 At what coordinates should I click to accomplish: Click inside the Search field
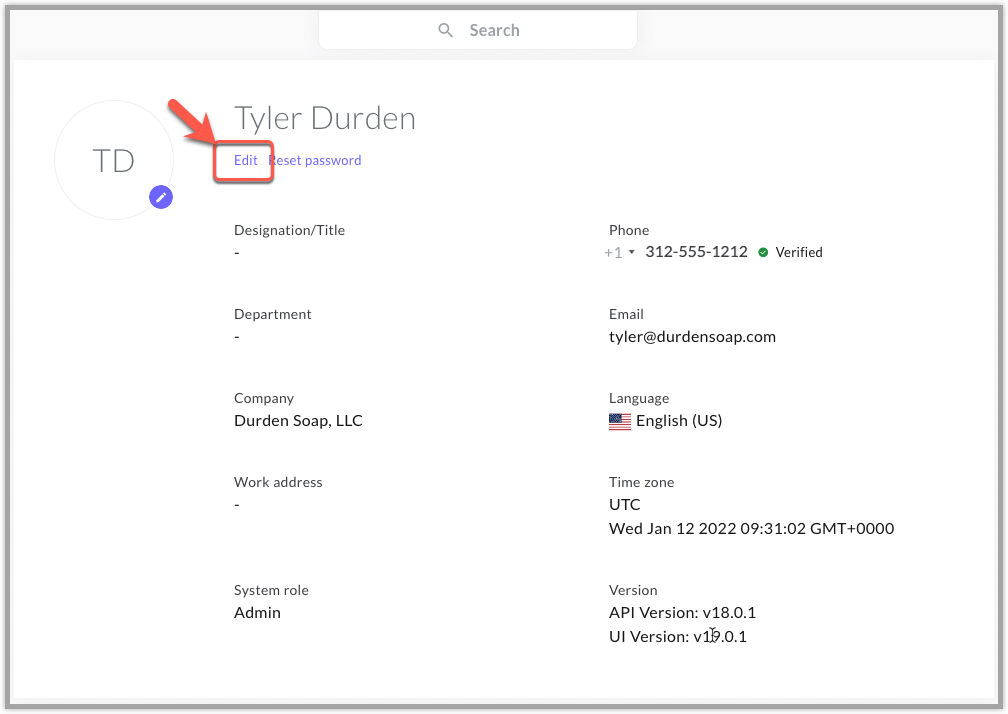click(500, 30)
